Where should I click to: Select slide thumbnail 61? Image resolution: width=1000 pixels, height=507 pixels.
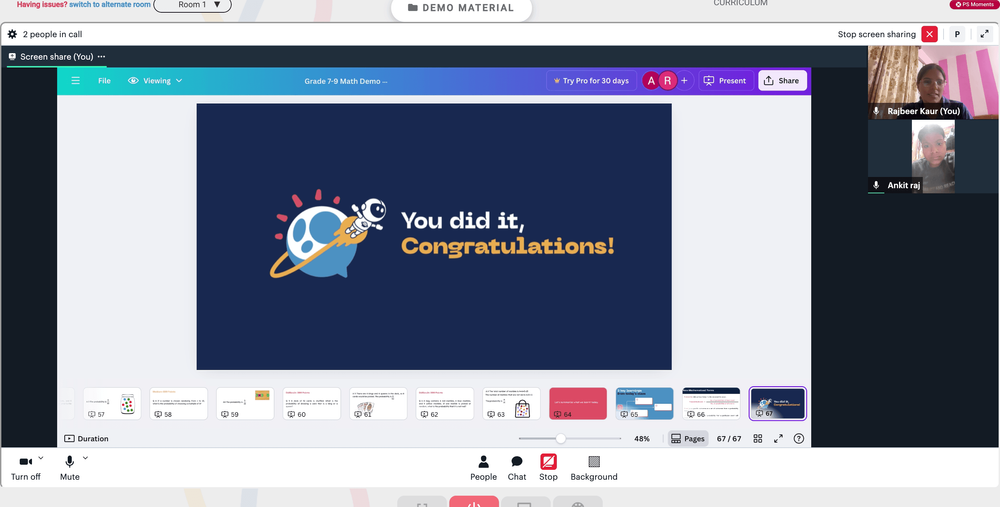378,404
